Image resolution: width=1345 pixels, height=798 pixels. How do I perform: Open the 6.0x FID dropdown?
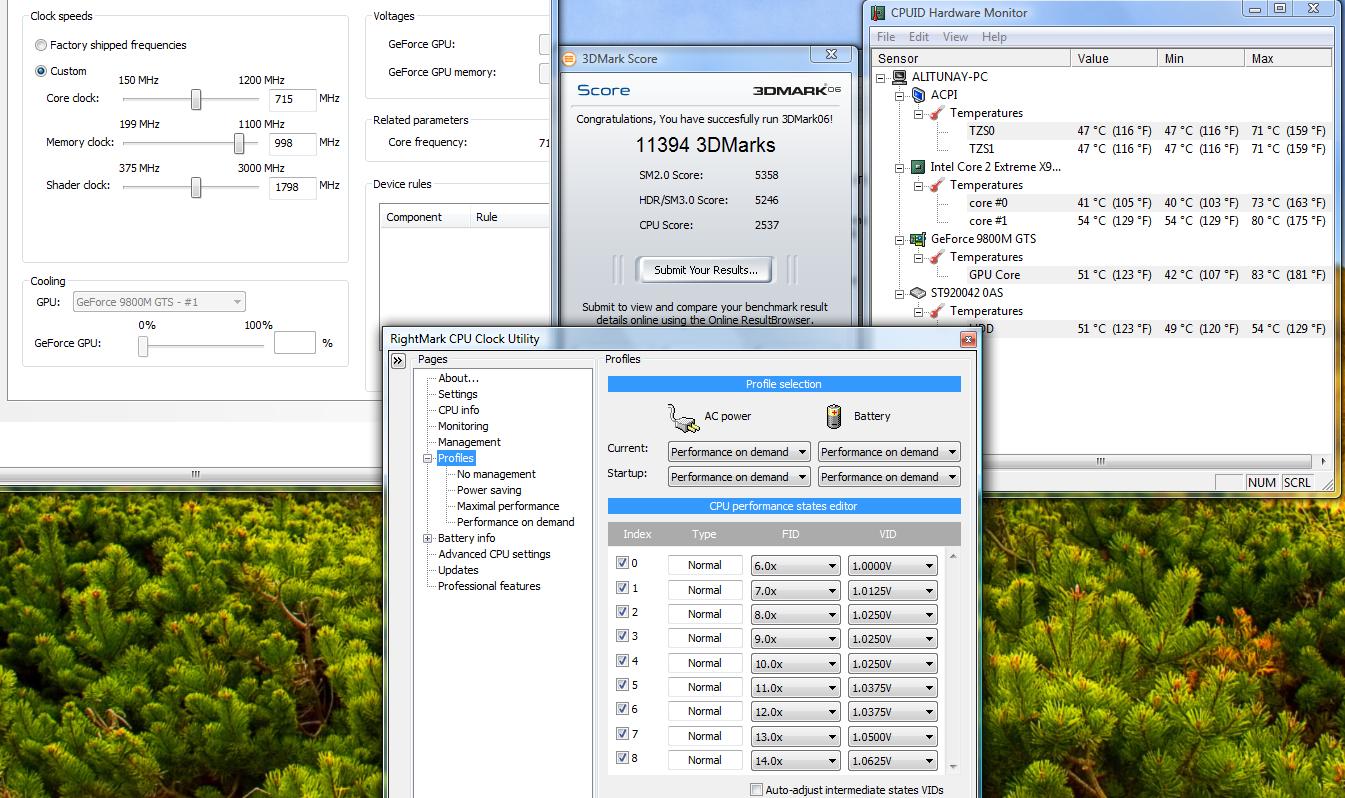(796, 566)
